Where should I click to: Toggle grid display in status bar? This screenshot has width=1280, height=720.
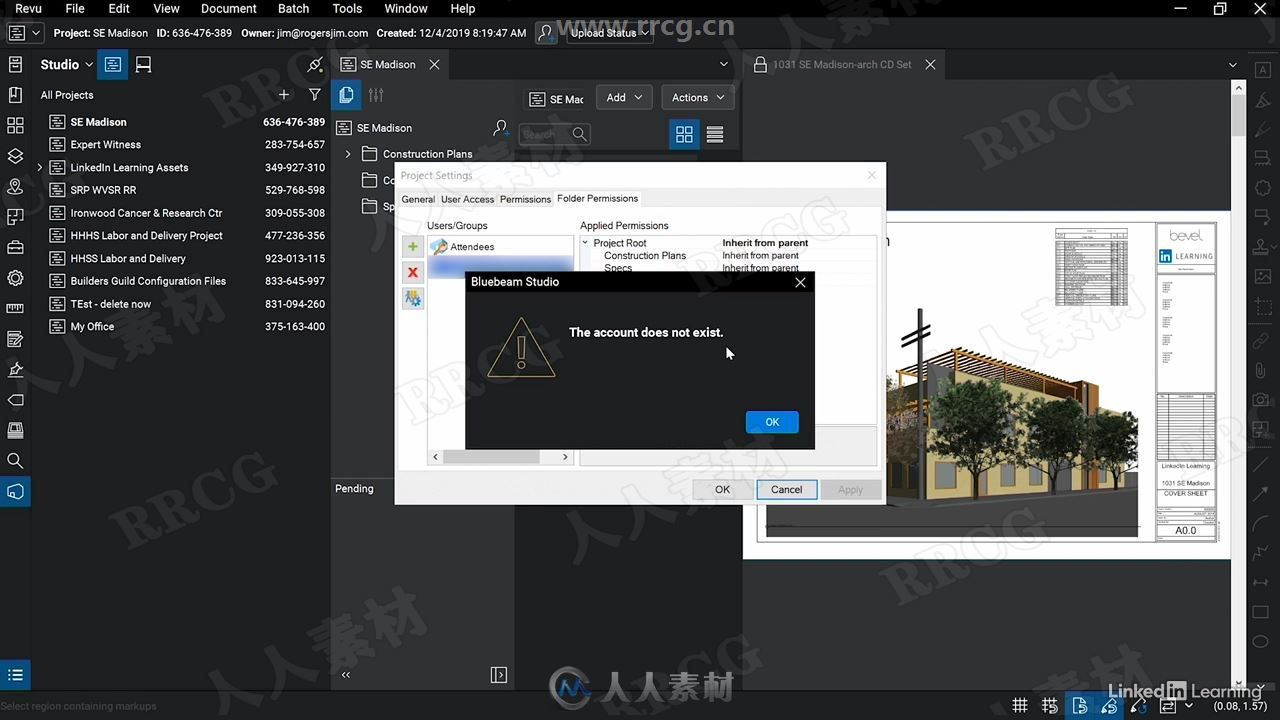pyautogui.click(x=1020, y=706)
